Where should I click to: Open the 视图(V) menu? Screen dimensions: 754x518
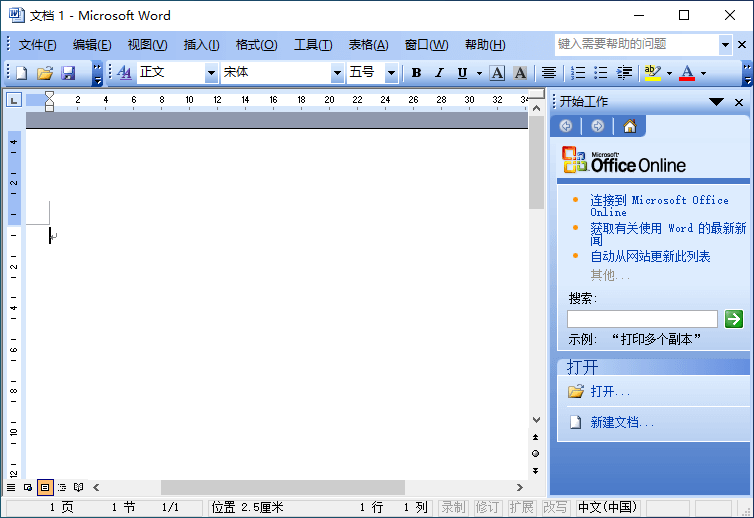point(147,45)
